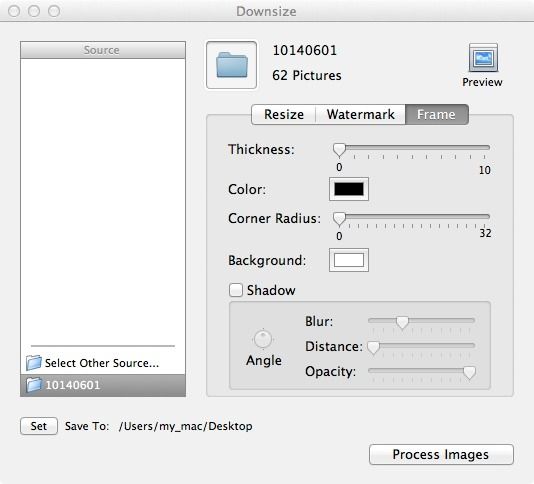
Task: Click the Blur slider knob
Action: click(x=402, y=323)
